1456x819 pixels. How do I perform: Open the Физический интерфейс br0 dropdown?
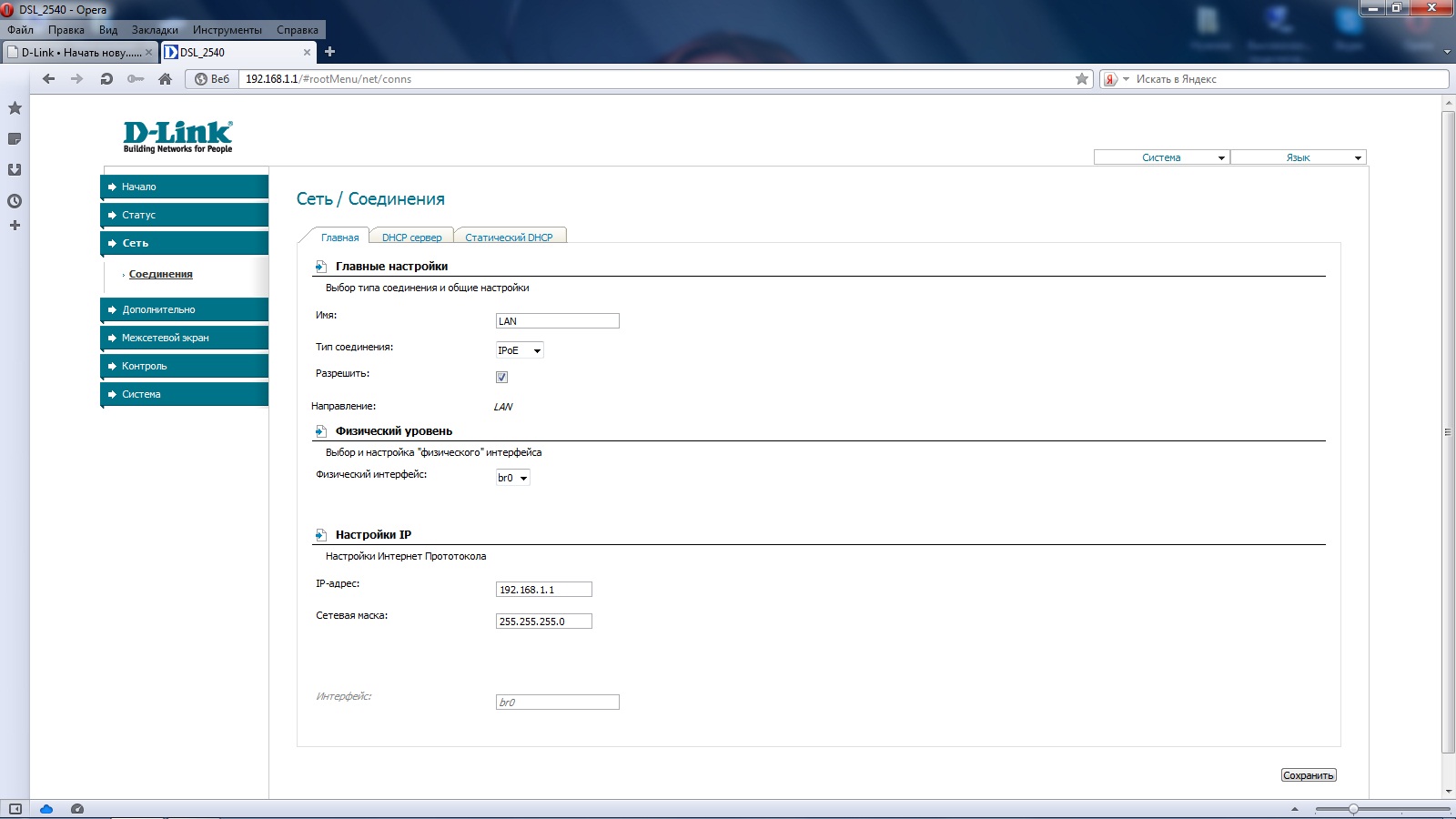pos(512,478)
